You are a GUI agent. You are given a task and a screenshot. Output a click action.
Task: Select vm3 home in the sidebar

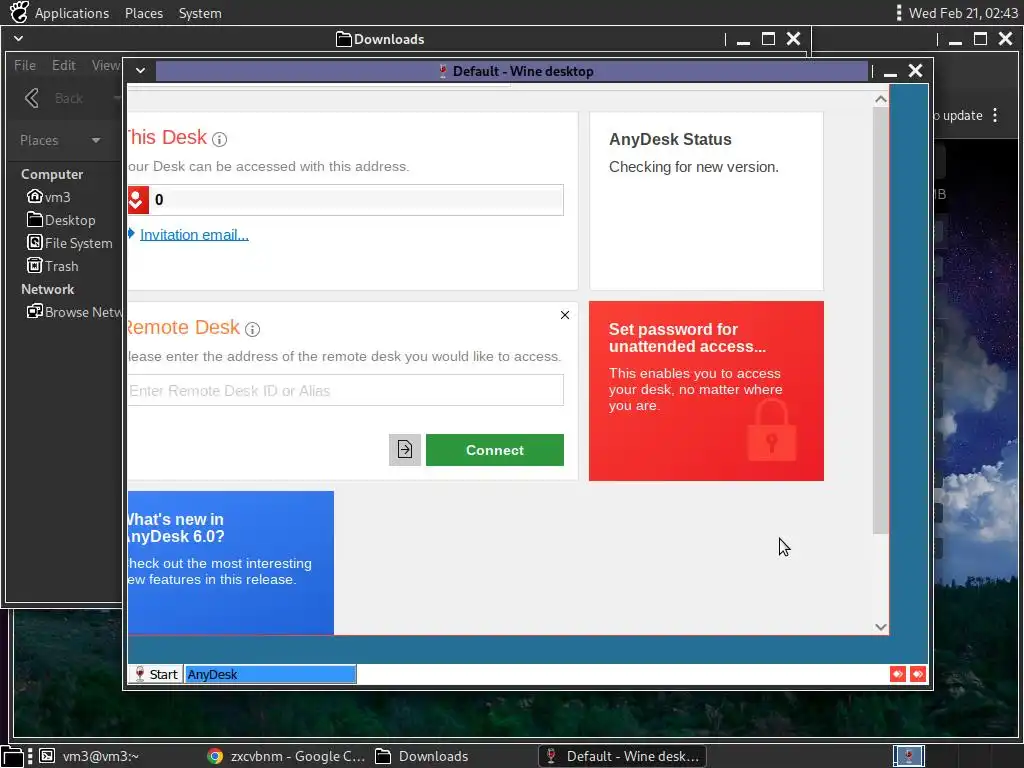coord(49,197)
